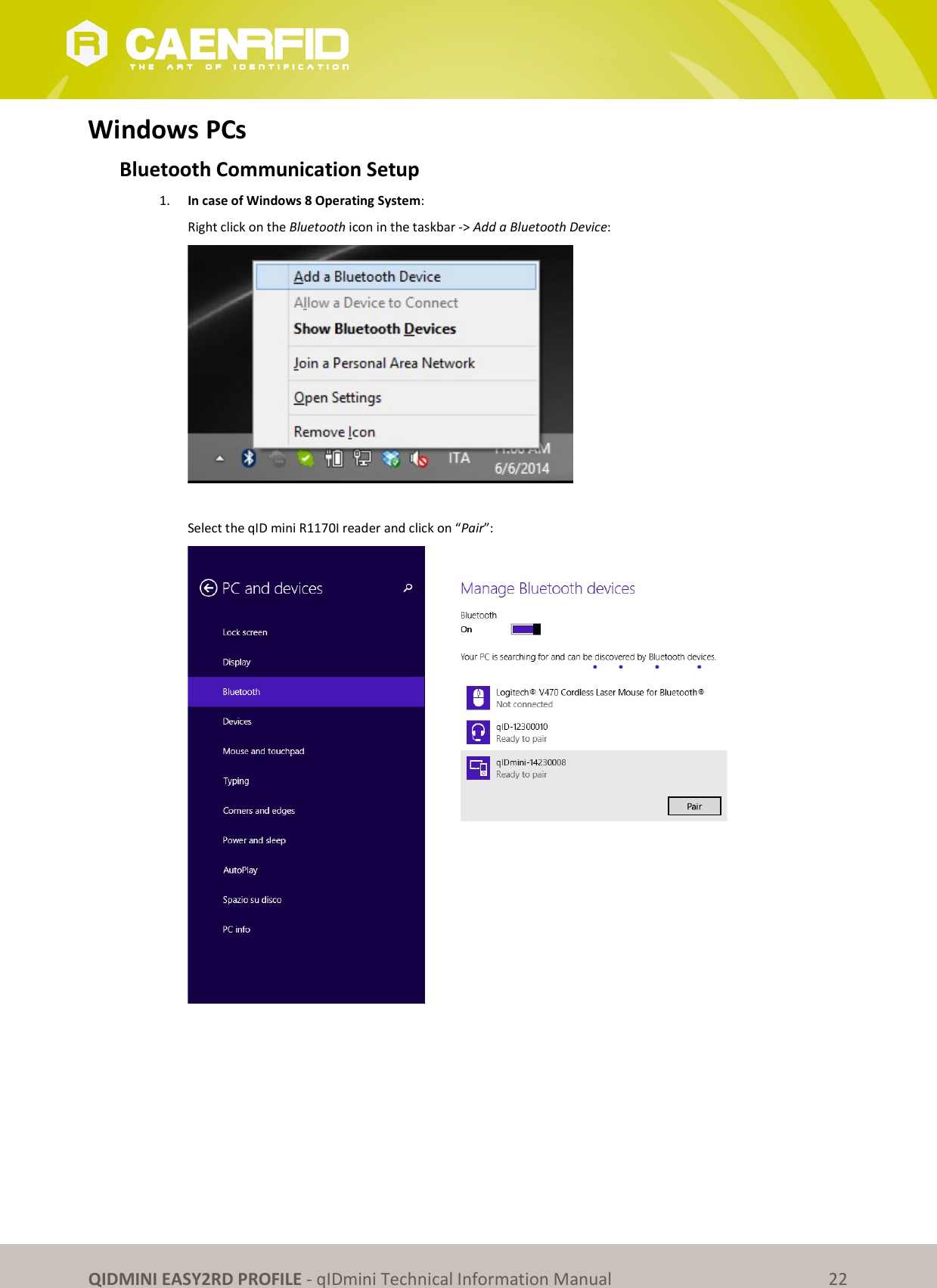Choose Remove Icon menu entry

(x=334, y=432)
